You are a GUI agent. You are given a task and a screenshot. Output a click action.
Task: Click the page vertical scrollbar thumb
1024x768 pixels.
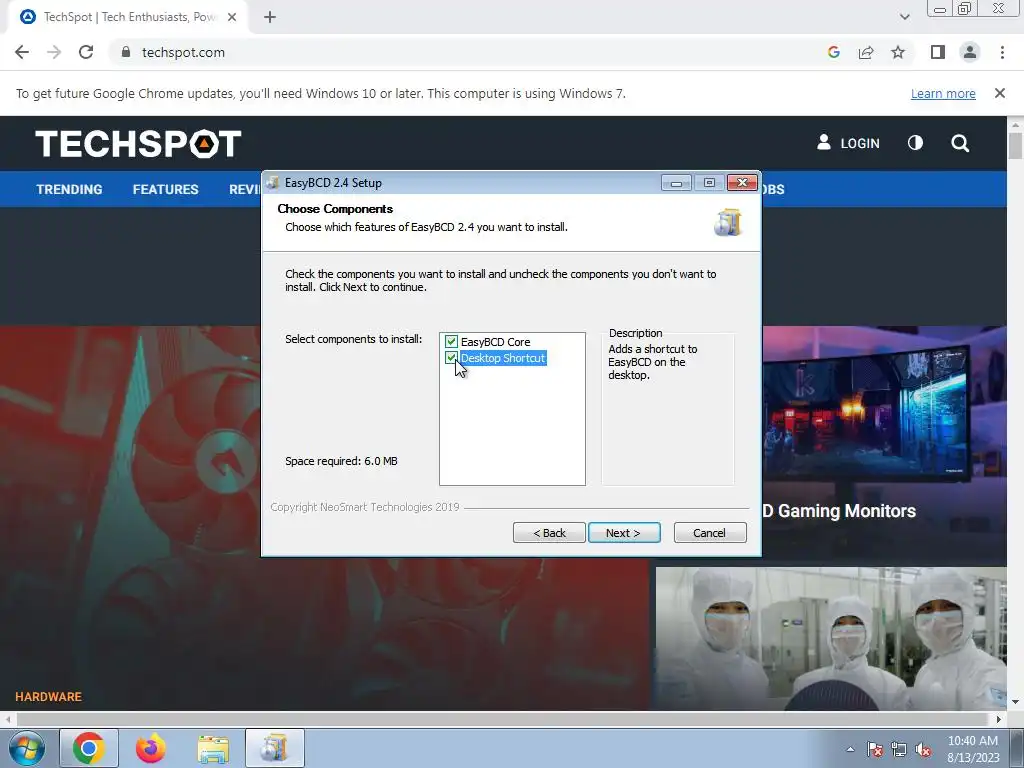(x=1015, y=145)
